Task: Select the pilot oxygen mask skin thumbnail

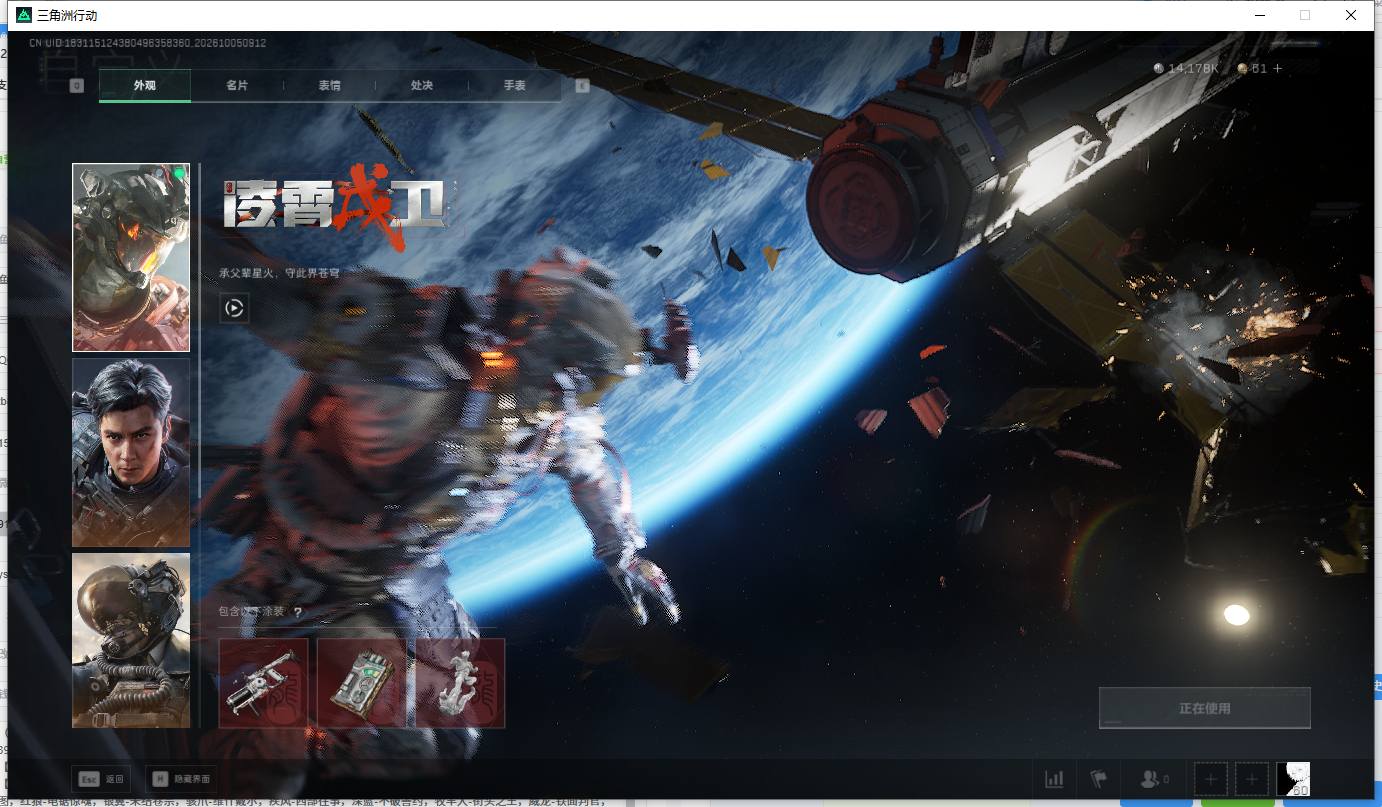Action: pyautogui.click(x=131, y=640)
